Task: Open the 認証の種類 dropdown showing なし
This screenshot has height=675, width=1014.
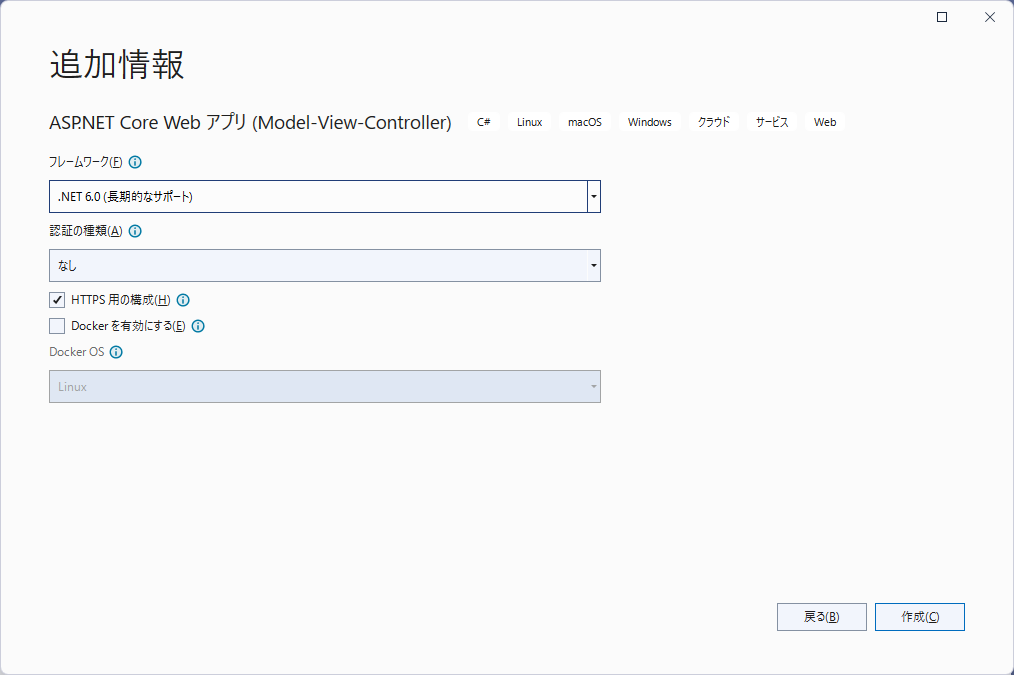Action: tap(325, 266)
